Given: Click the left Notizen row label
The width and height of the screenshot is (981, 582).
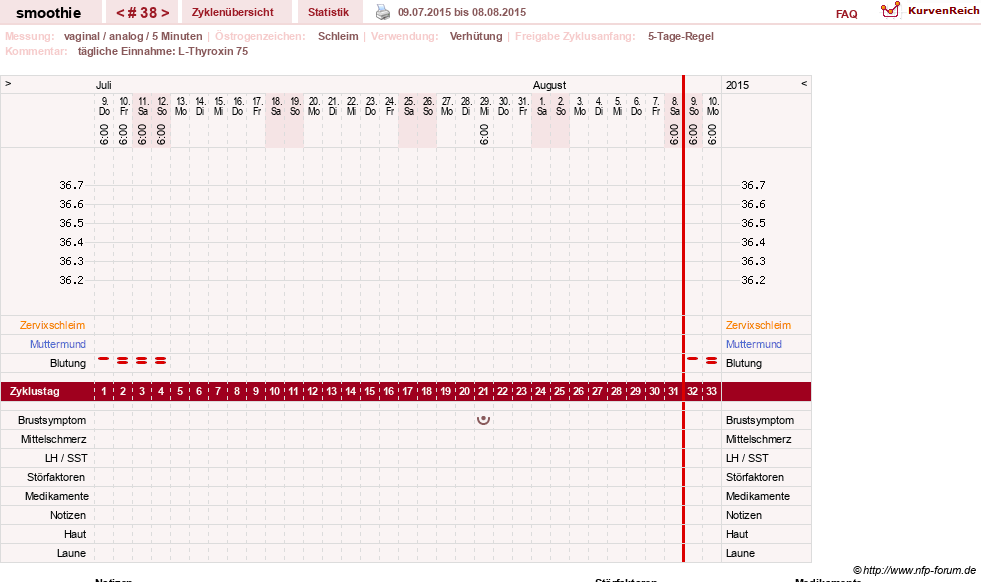Looking at the screenshot, I should click(68, 515).
